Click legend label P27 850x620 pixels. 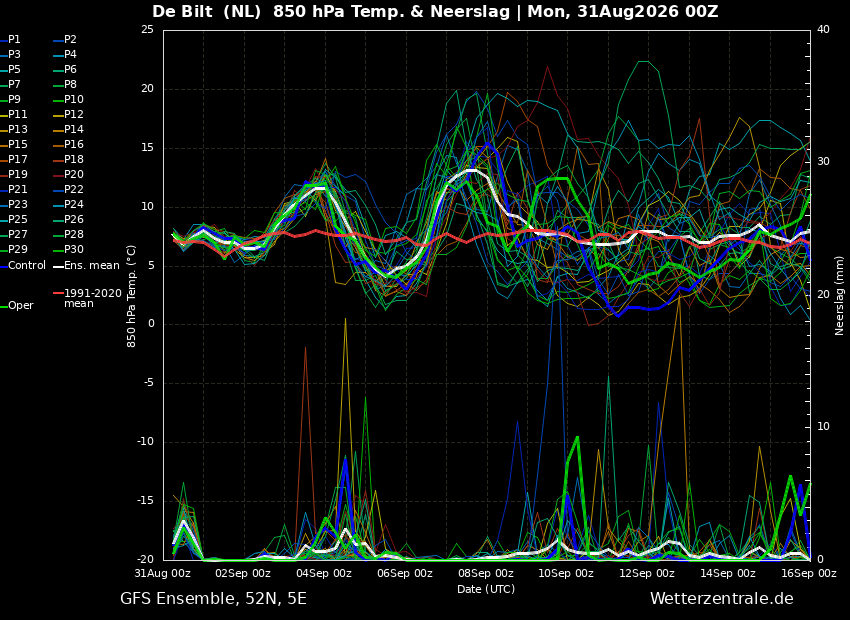(17, 235)
